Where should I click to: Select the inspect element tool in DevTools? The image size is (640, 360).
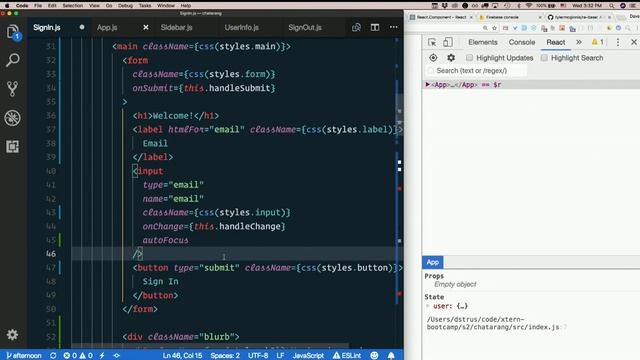click(x=432, y=42)
